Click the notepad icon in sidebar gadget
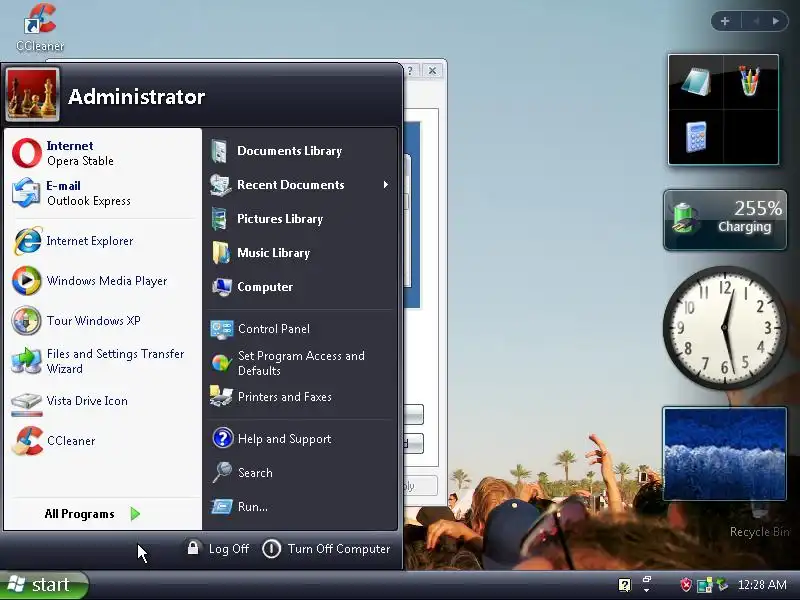 coord(695,83)
